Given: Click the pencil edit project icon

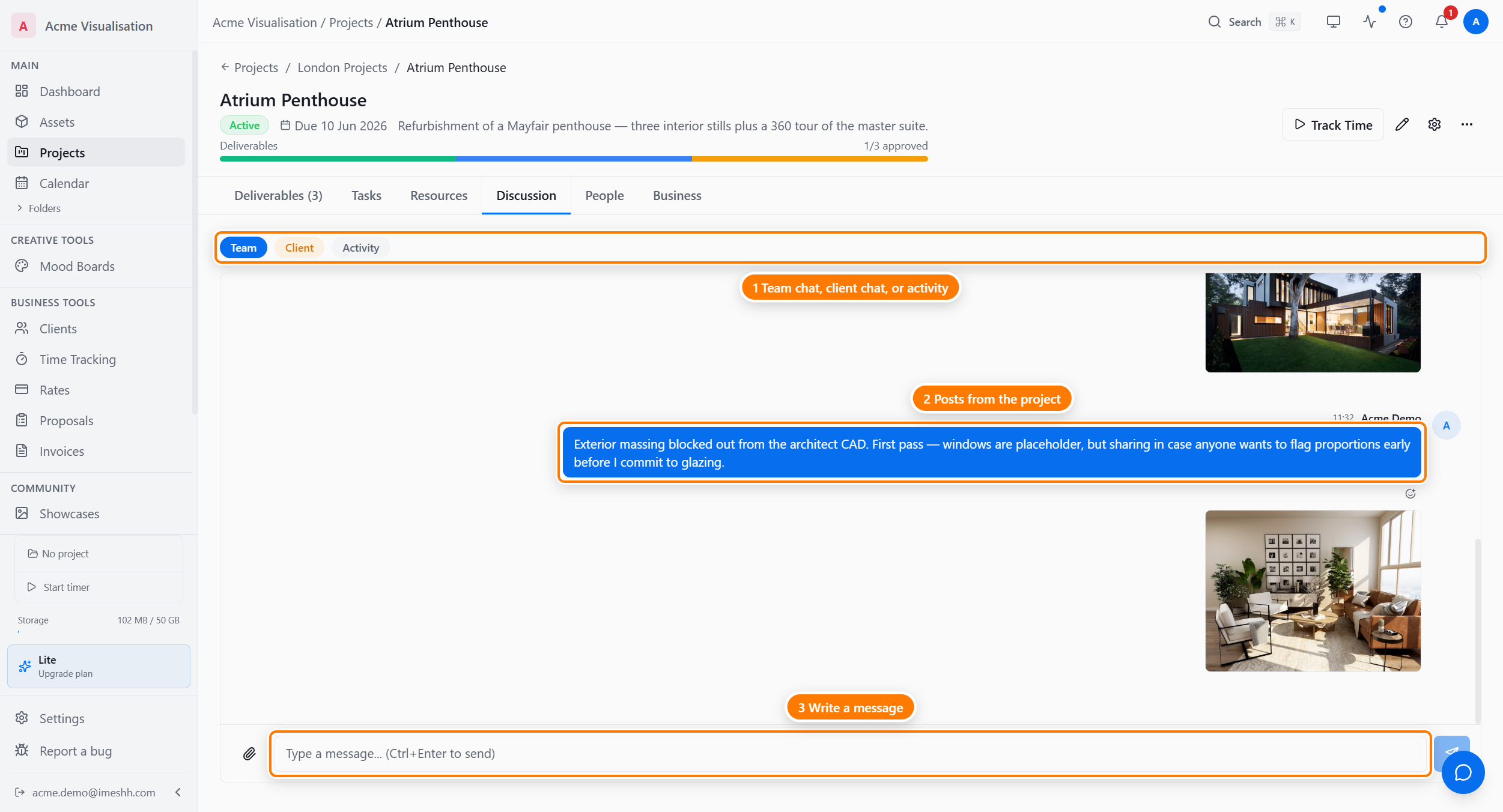Looking at the screenshot, I should tap(1402, 124).
